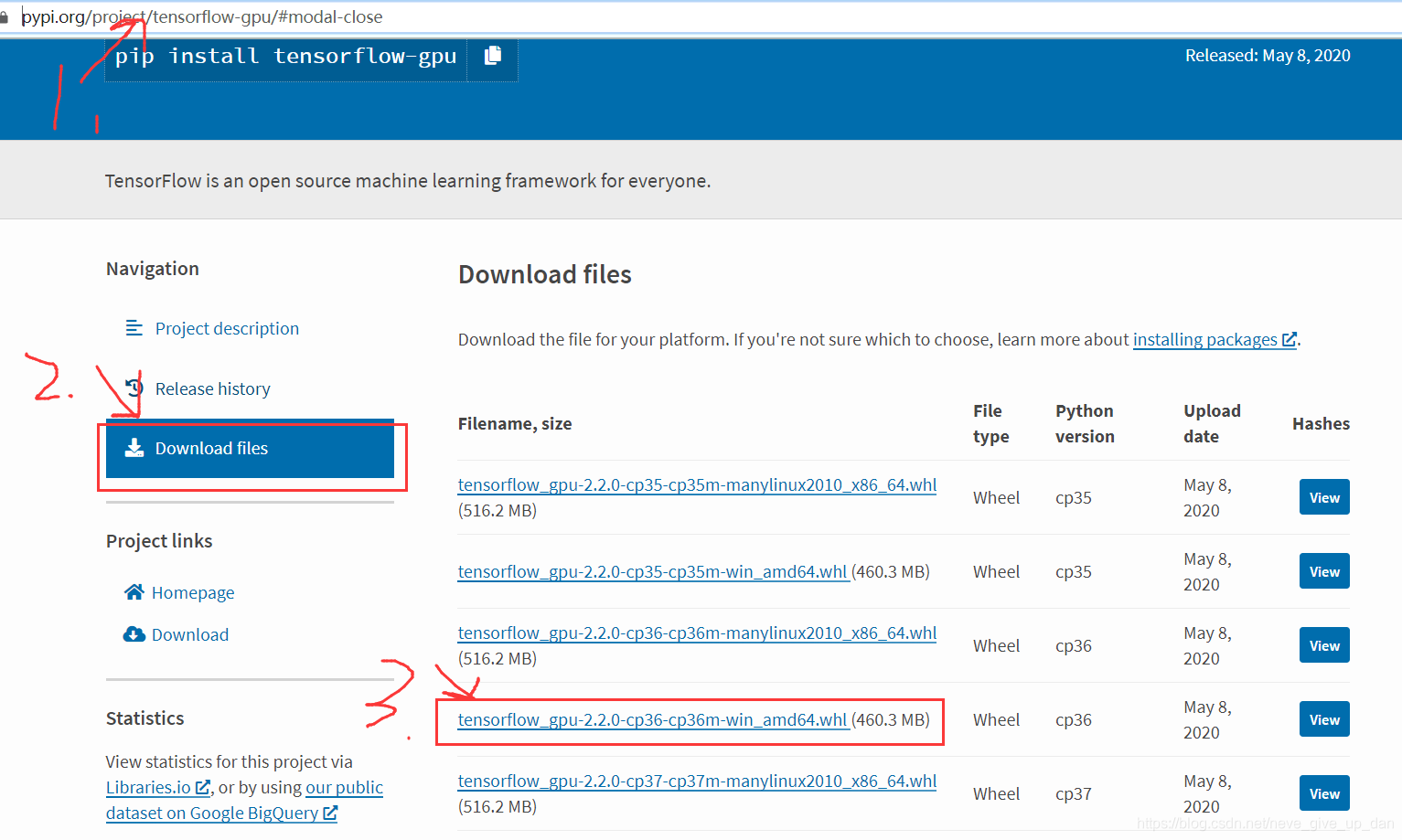Click the Python version column header
Screen dimensions: 1402x840
(x=1085, y=423)
